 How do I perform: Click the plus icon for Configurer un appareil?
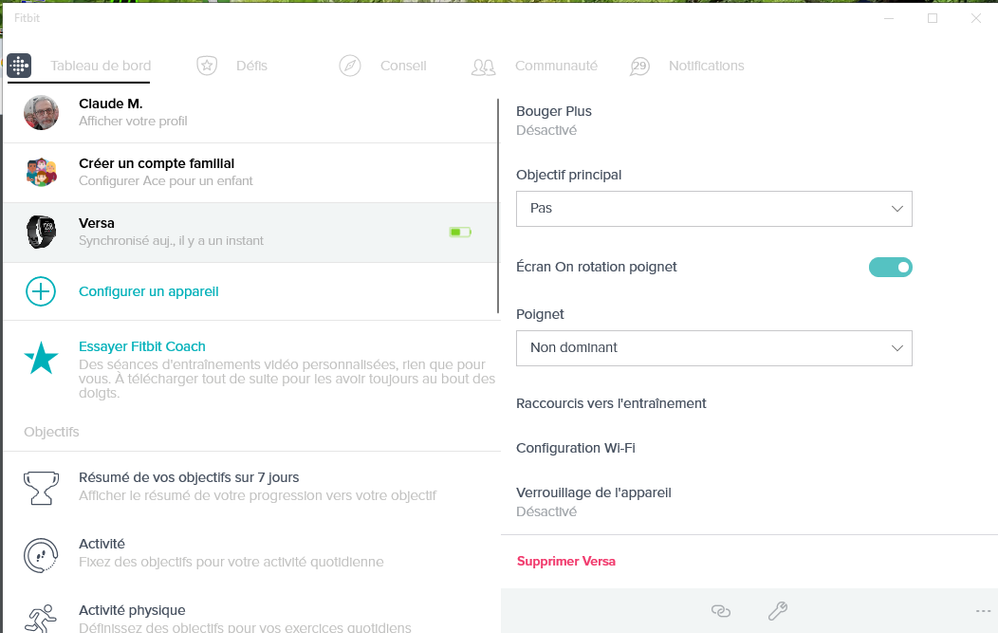click(x=41, y=291)
